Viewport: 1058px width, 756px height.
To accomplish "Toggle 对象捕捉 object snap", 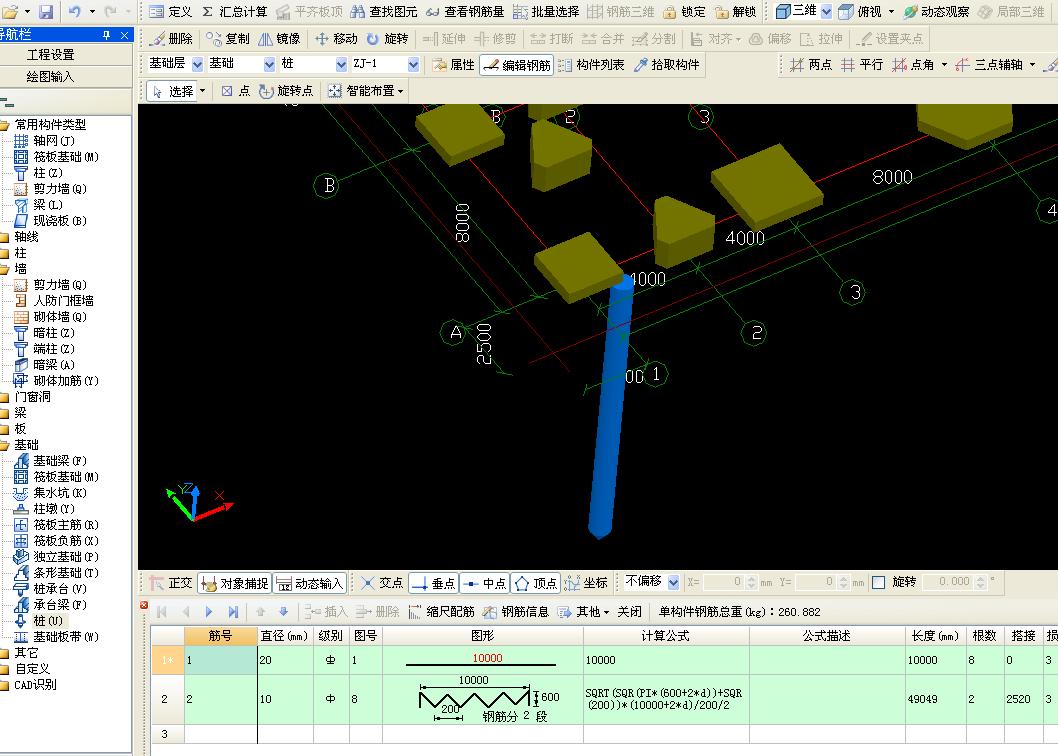I will [x=235, y=583].
